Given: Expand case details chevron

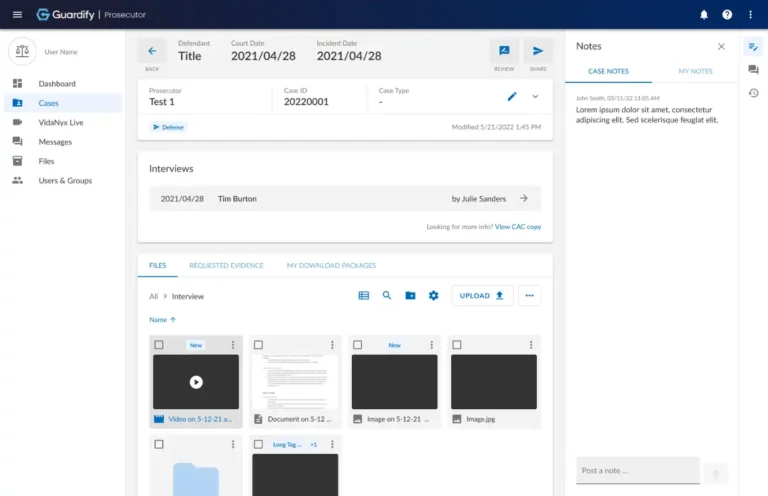Looking at the screenshot, I should pyautogui.click(x=535, y=96).
